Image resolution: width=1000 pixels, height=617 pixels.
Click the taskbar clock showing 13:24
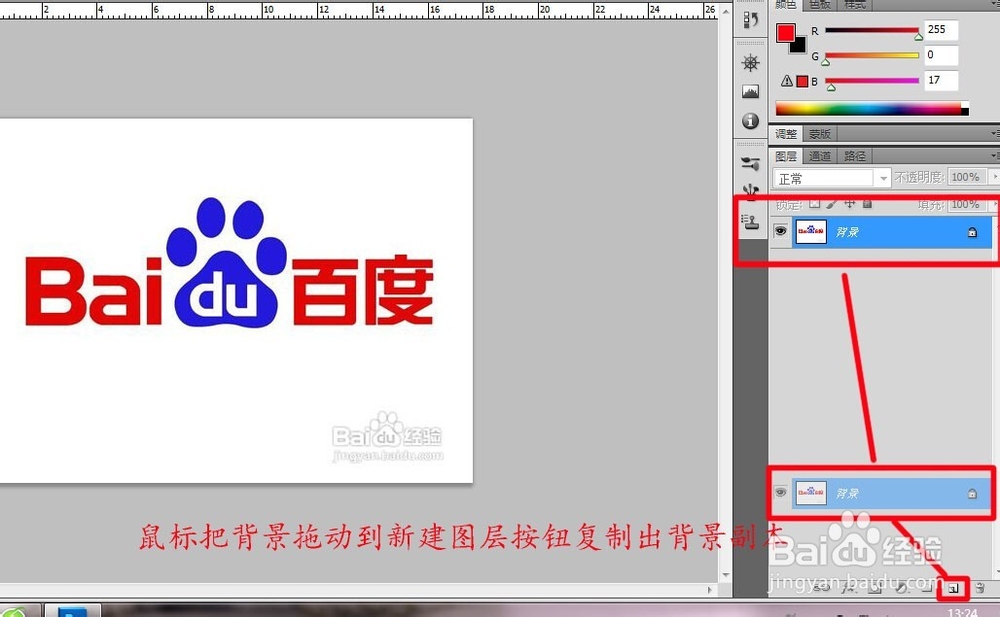pyautogui.click(x=962, y=612)
